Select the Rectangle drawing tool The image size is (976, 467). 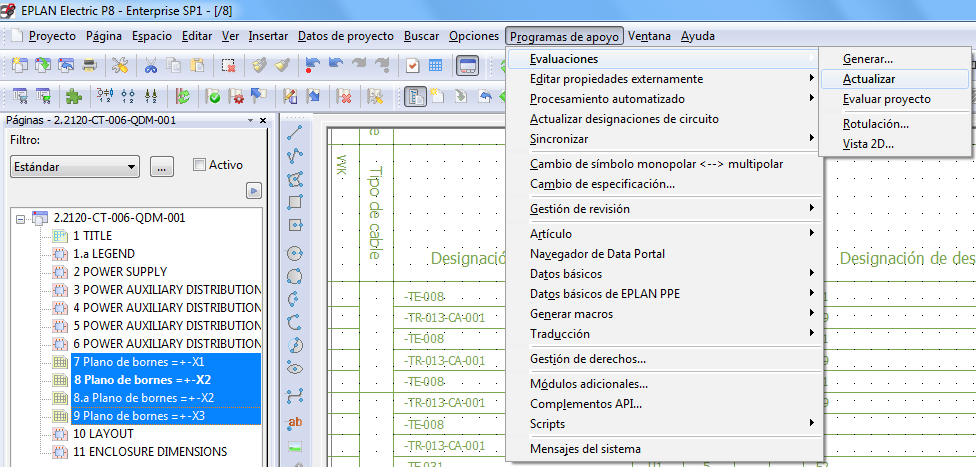tap(295, 202)
